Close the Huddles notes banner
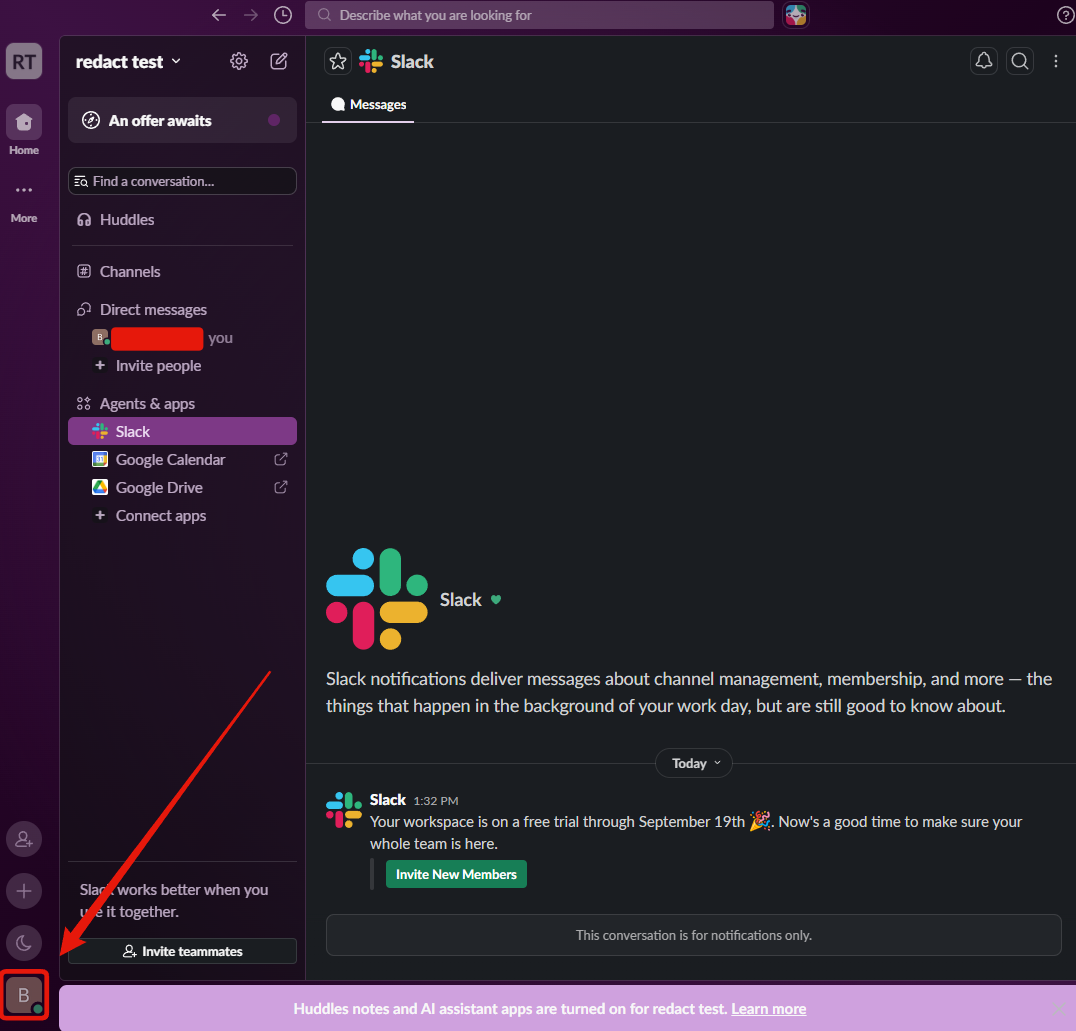 1059,1008
